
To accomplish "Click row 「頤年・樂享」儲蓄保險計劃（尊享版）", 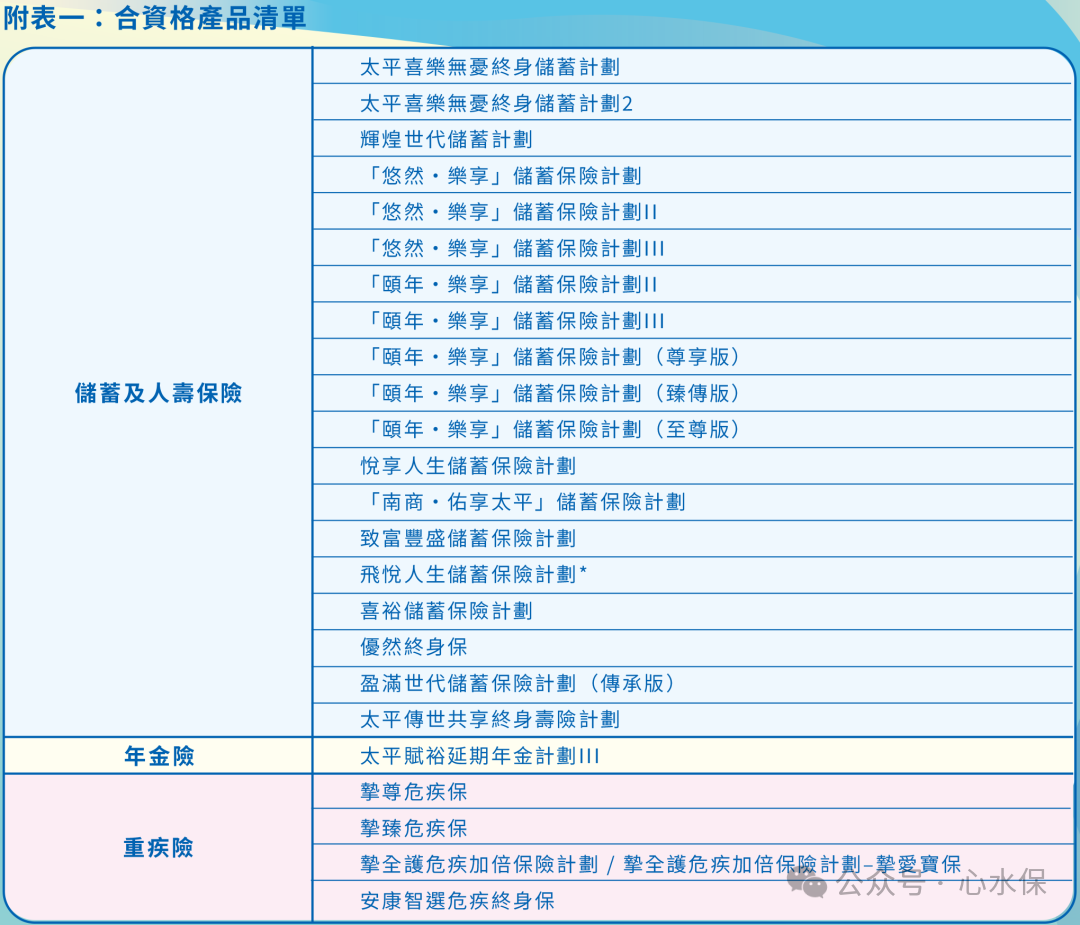I will coord(693,357).
